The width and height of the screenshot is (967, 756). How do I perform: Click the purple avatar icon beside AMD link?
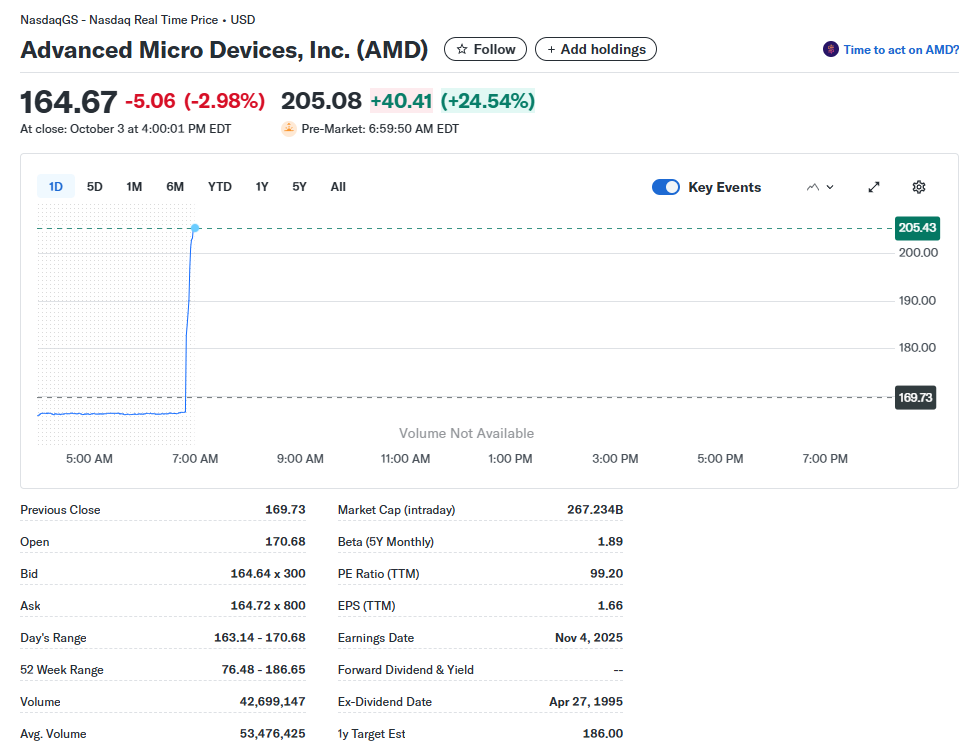831,49
